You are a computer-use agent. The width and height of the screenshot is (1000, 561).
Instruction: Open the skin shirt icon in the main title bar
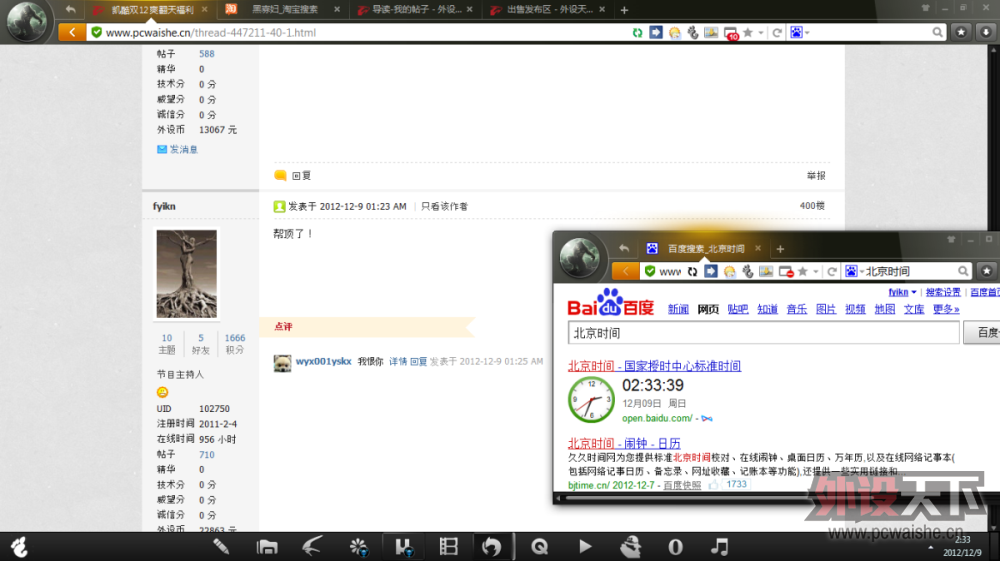925,8
